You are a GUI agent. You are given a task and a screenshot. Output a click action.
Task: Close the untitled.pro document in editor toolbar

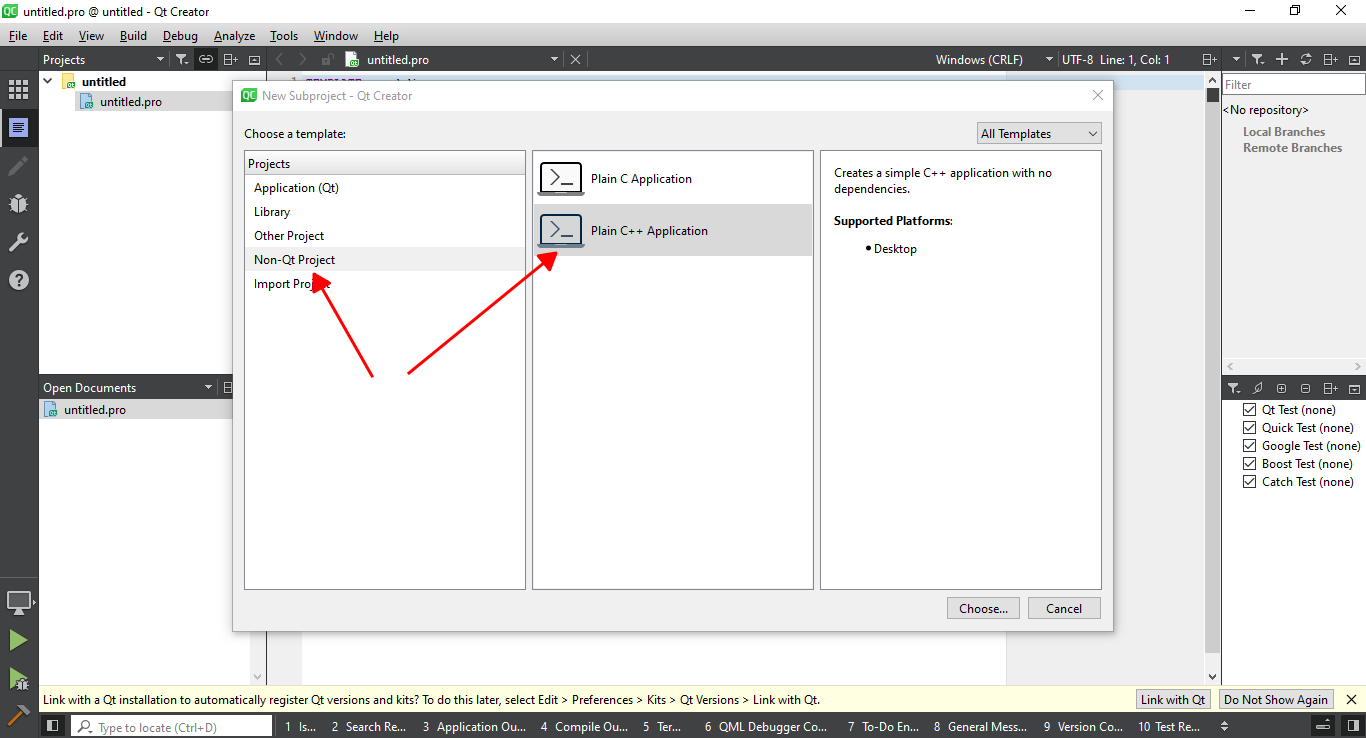pyautogui.click(x=575, y=60)
